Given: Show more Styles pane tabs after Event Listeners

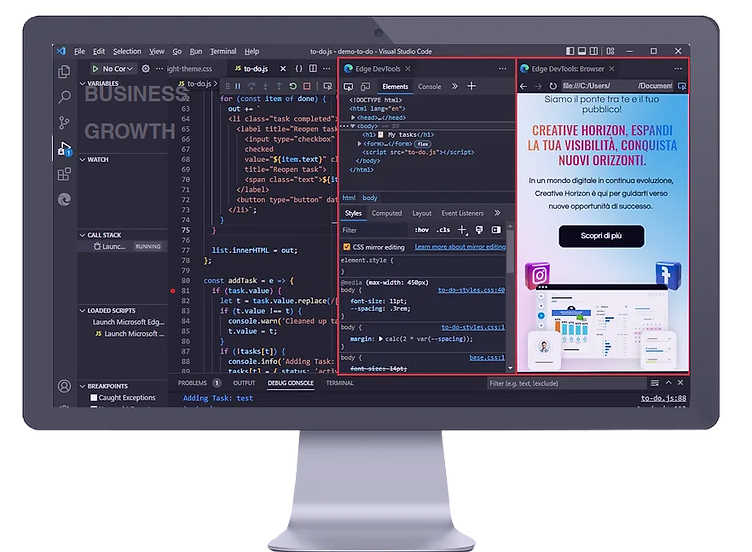Looking at the screenshot, I should tap(497, 213).
